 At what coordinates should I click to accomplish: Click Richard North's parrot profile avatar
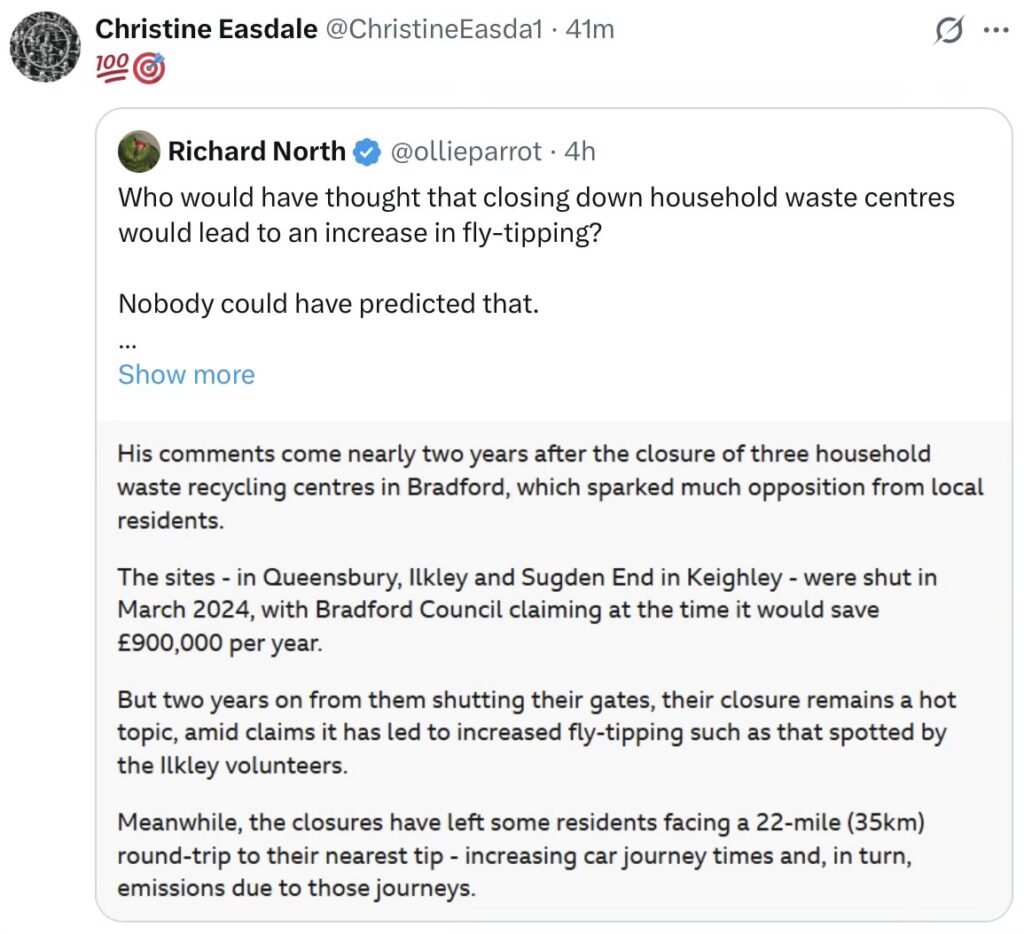(x=139, y=151)
